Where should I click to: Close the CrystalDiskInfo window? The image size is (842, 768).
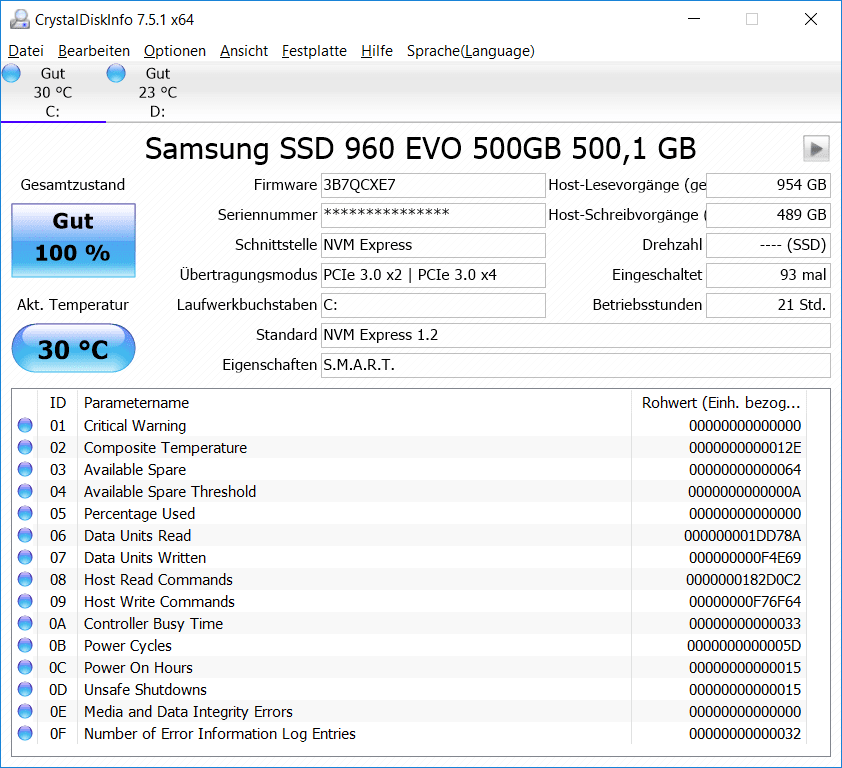tap(811, 19)
